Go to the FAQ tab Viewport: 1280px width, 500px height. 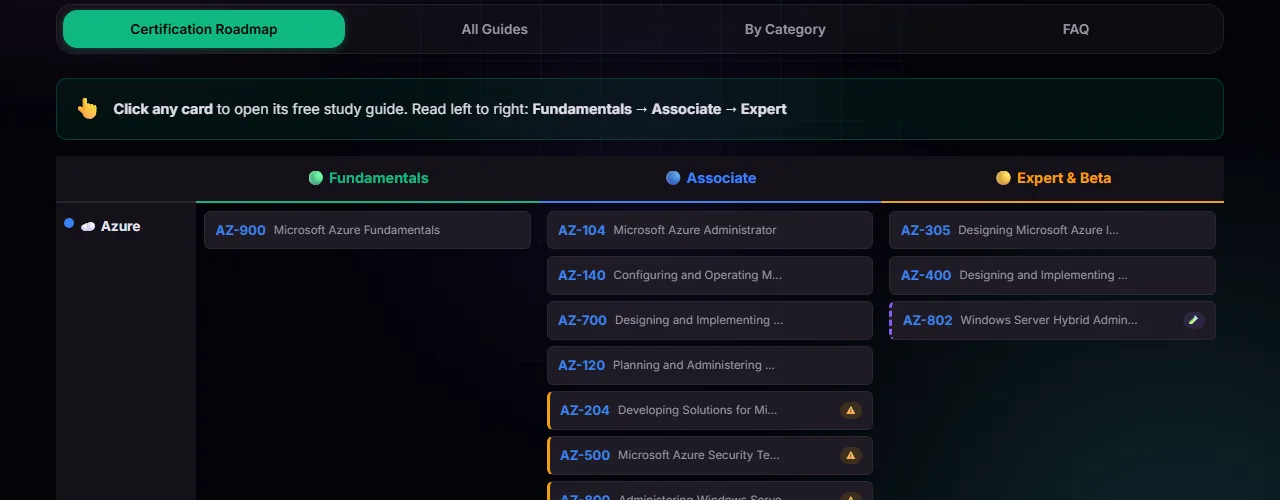tap(1075, 29)
